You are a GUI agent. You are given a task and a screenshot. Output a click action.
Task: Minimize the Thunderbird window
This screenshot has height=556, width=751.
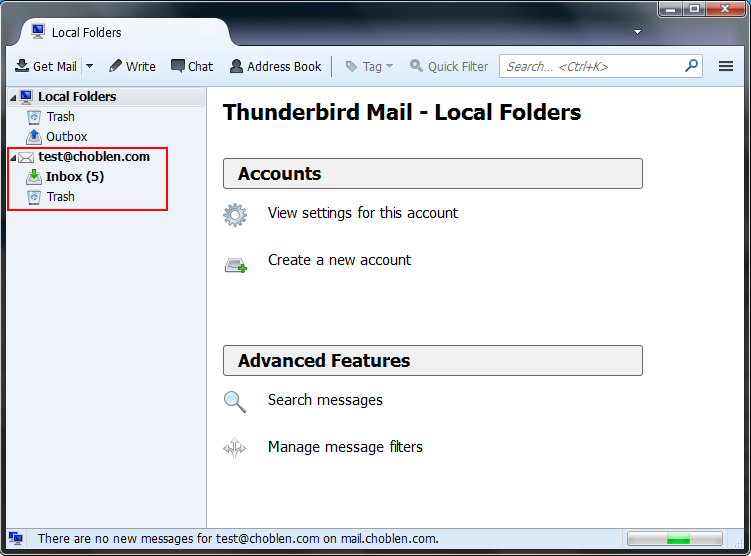(671, 9)
